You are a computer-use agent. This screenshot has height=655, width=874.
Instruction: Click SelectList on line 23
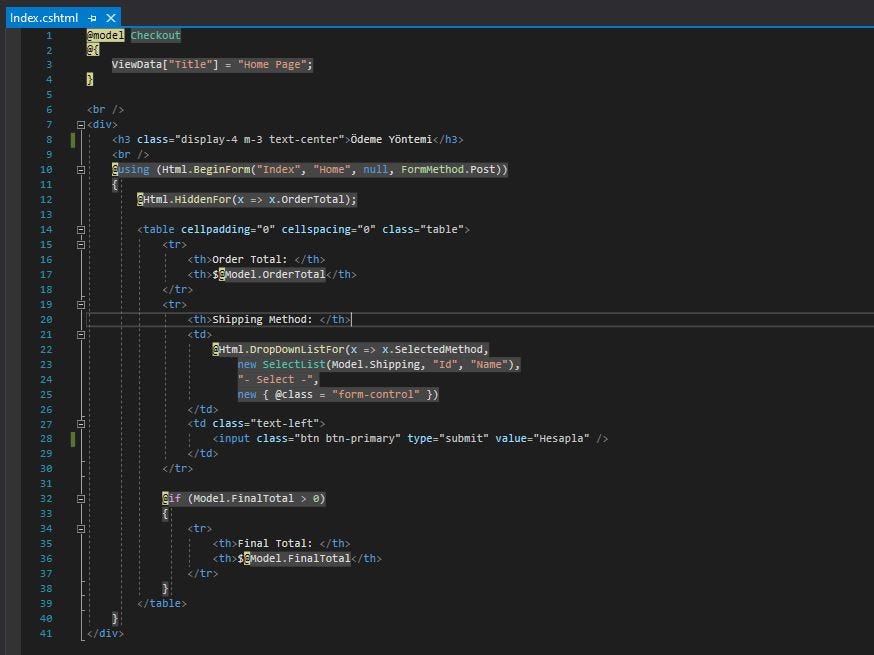[294, 365]
